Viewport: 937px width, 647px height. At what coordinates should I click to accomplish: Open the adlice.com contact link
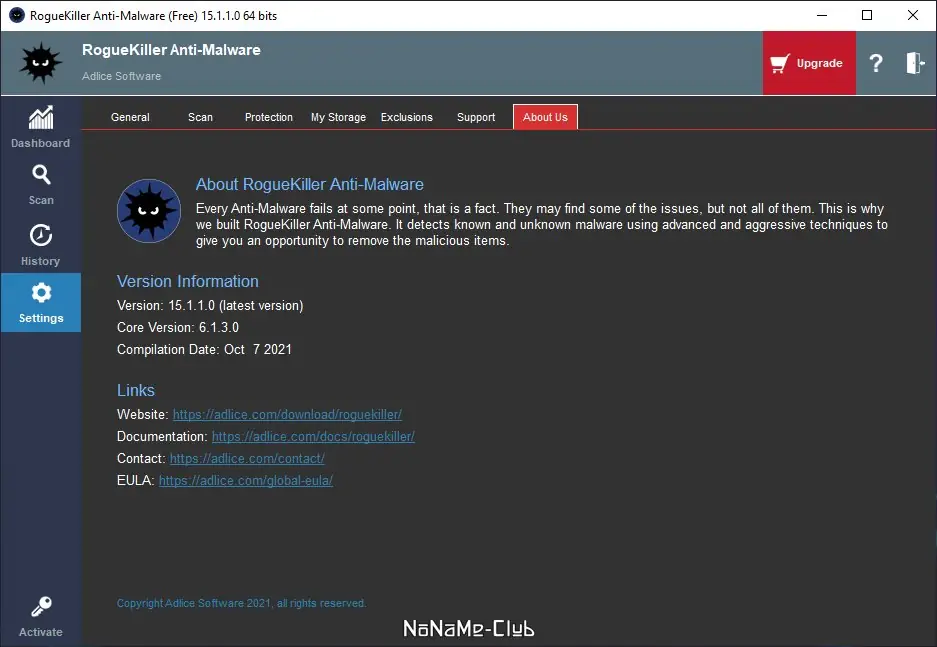tap(247, 459)
